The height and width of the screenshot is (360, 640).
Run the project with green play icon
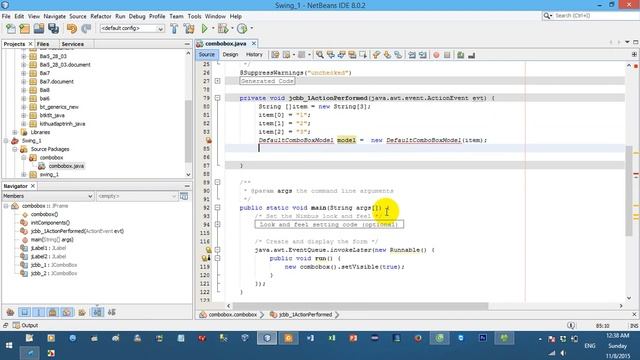pos(204,29)
